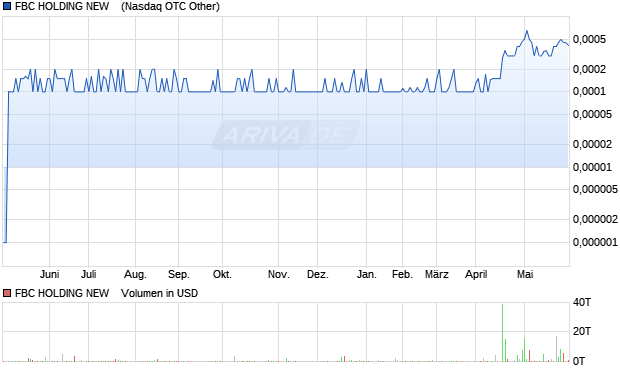Viewport: 620px width, 371px height.
Task: Select FBC HOLDING NEW in the volume legend
Action: pyautogui.click(x=62, y=293)
